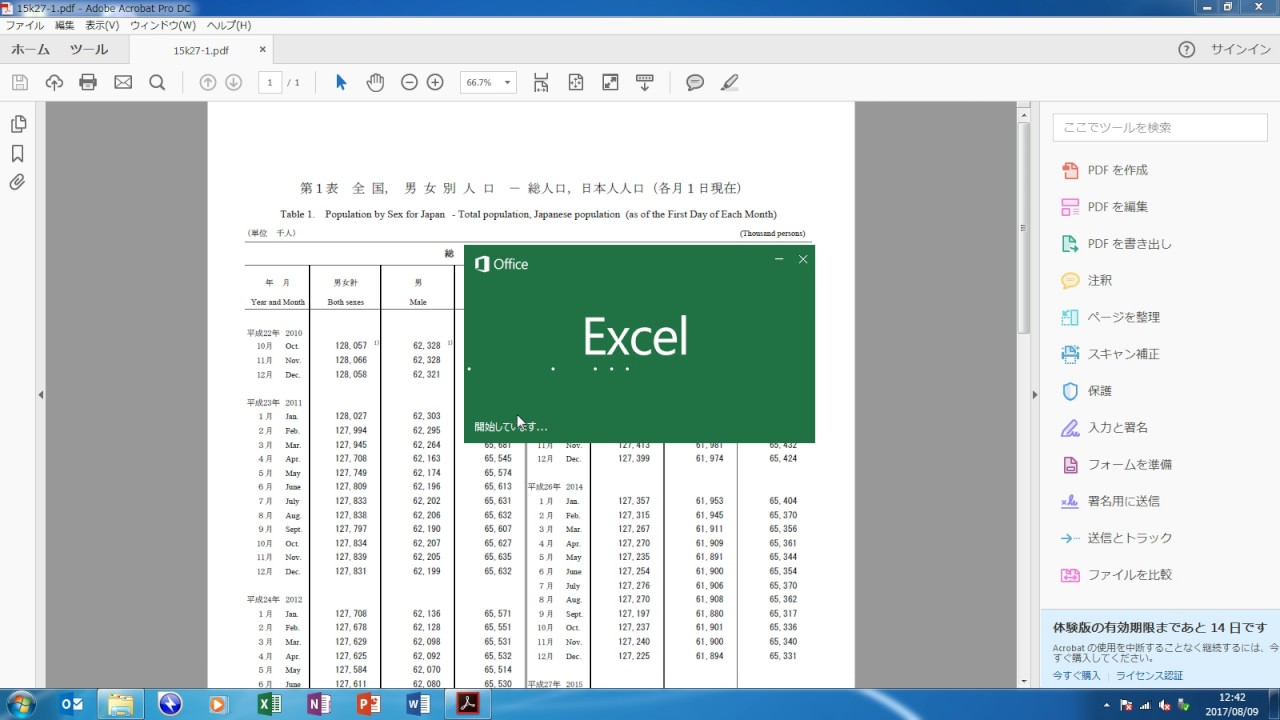Open the スキャン補正 tool
The width and height of the screenshot is (1280, 720).
(1124, 354)
